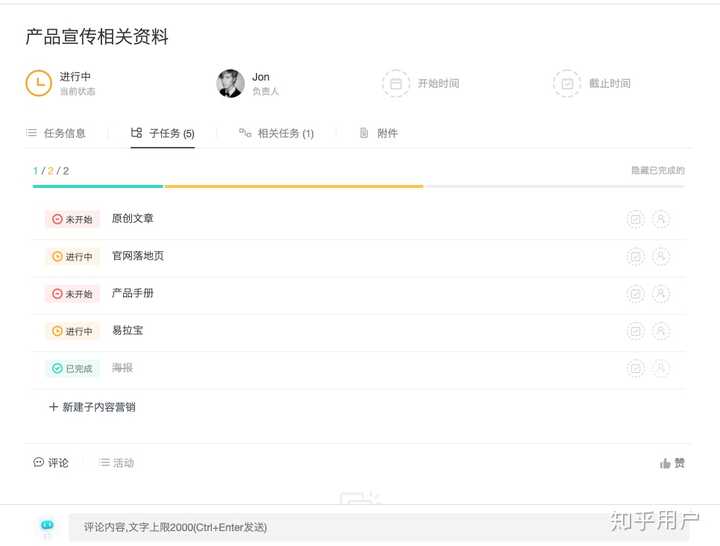Click the start time calendar icon
Screen dimensions: 720x546
(x=396, y=84)
